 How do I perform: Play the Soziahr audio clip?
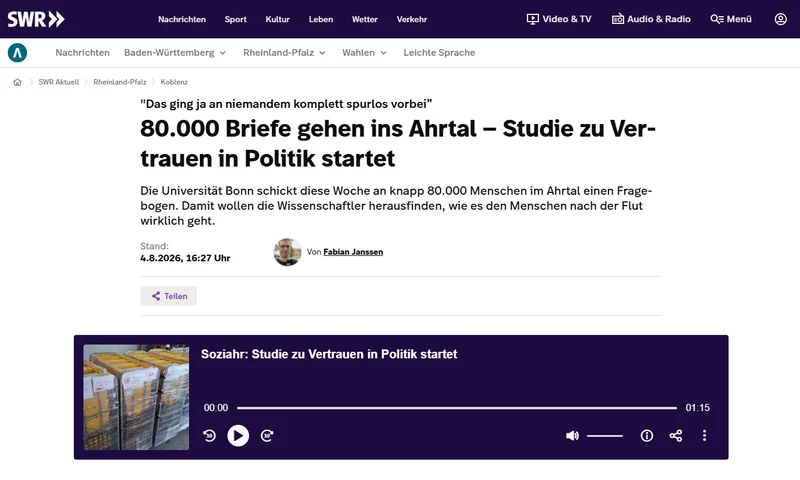point(238,436)
